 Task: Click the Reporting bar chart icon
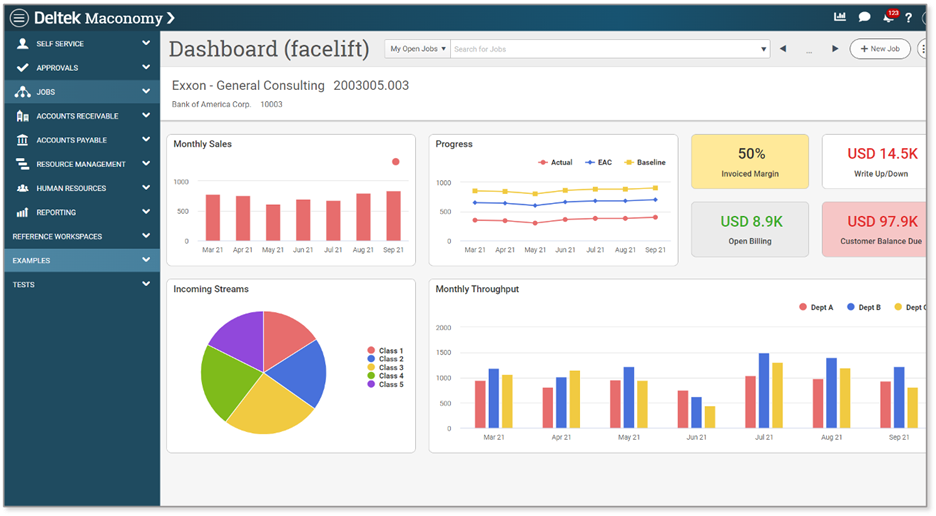[x=23, y=212]
